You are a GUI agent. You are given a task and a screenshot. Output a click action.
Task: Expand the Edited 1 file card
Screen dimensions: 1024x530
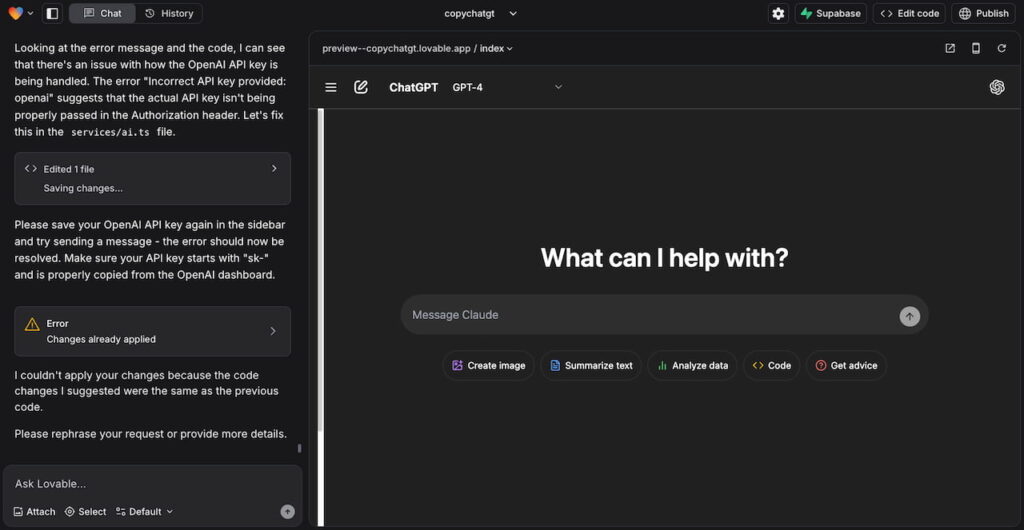coord(152,178)
